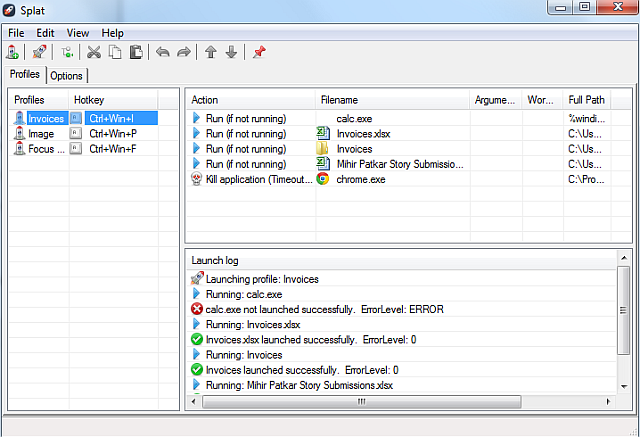Click the undo arrow toolbar icon
Image resolution: width=640 pixels, height=437 pixels.
163,52
